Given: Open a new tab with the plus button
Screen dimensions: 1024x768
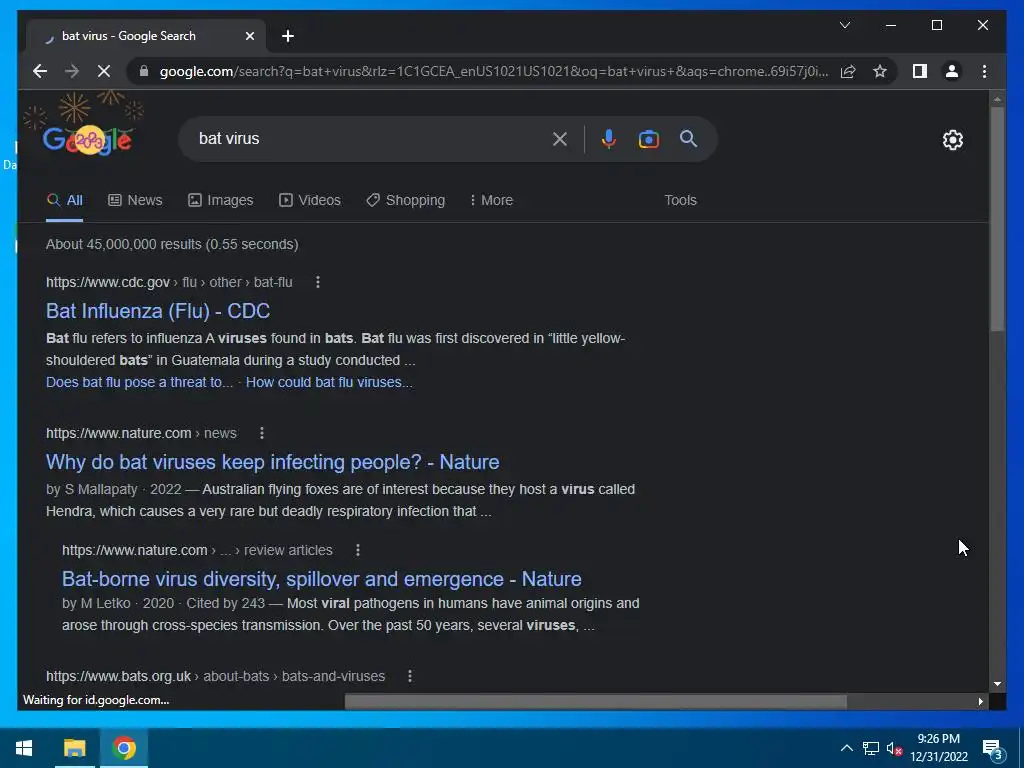Looking at the screenshot, I should (288, 36).
